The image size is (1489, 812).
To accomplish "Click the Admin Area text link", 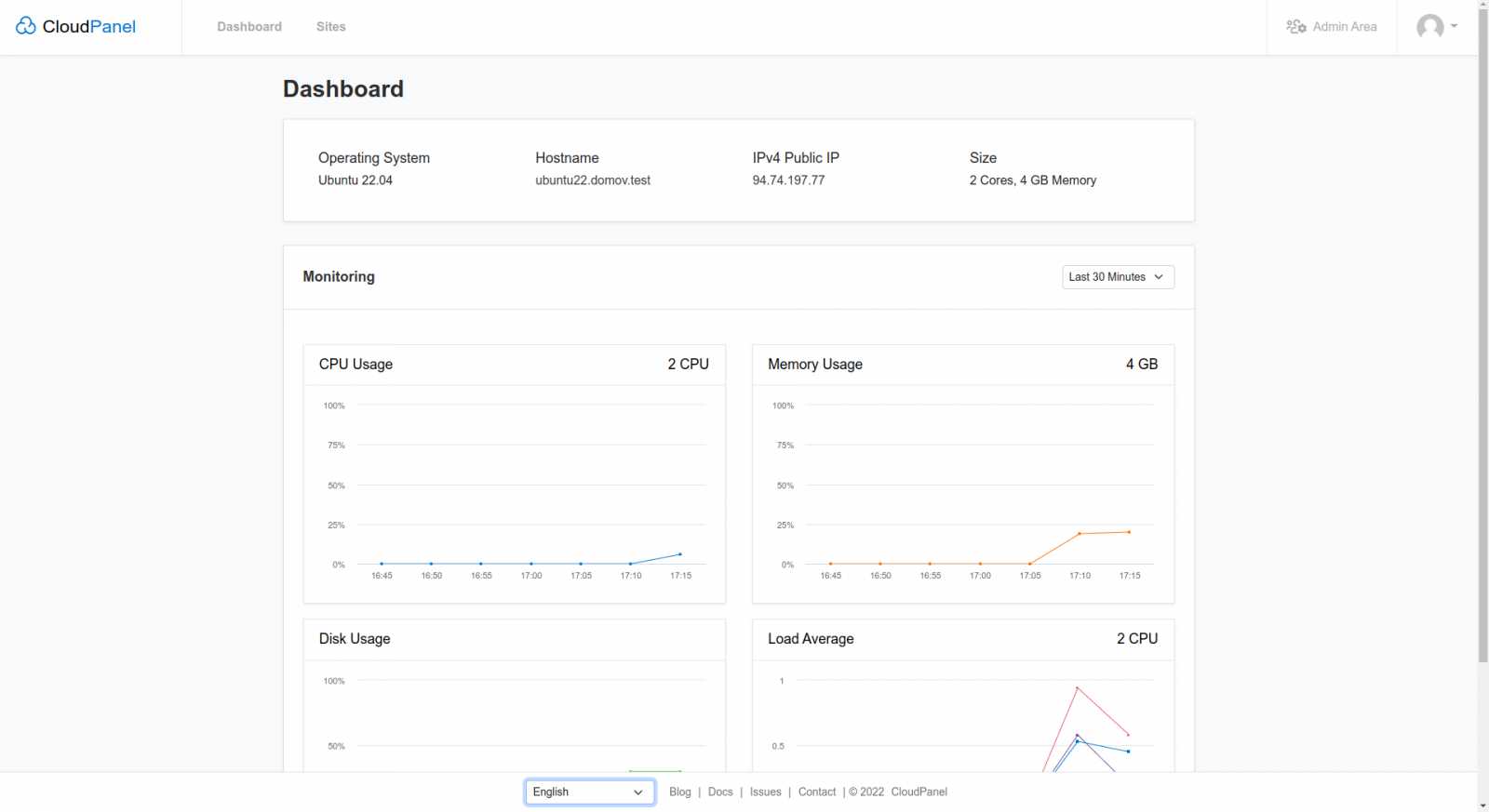I will click(1345, 27).
